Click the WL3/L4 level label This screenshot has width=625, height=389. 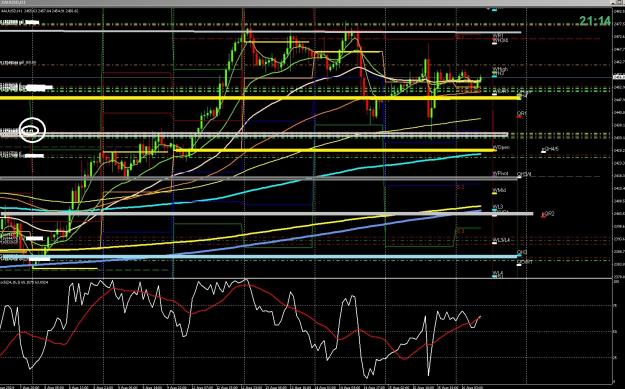(501, 240)
